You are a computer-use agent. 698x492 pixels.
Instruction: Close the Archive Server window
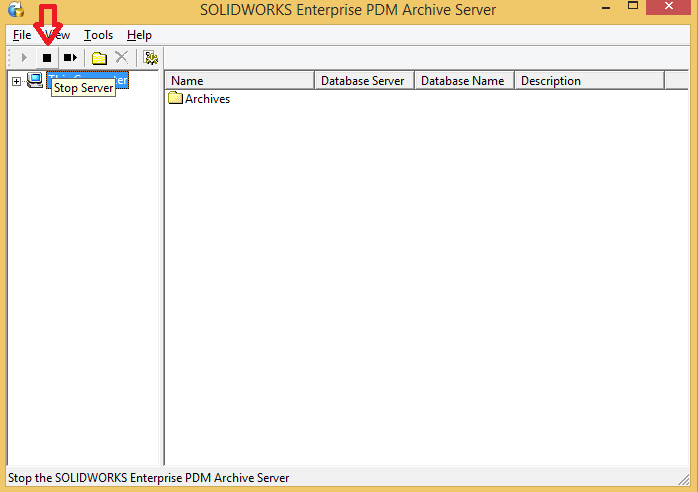(669, 7)
